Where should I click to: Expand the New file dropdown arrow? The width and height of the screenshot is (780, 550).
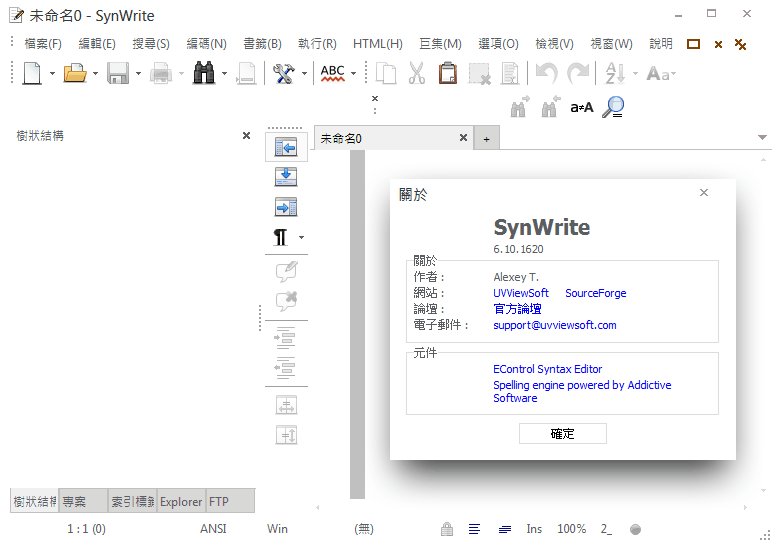(x=52, y=74)
